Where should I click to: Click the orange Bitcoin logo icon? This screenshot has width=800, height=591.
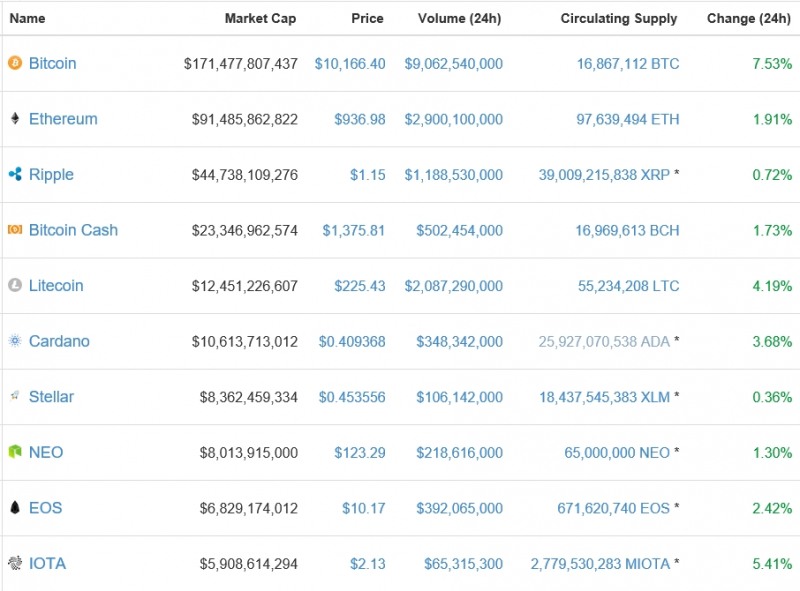pyautogui.click(x=14, y=63)
